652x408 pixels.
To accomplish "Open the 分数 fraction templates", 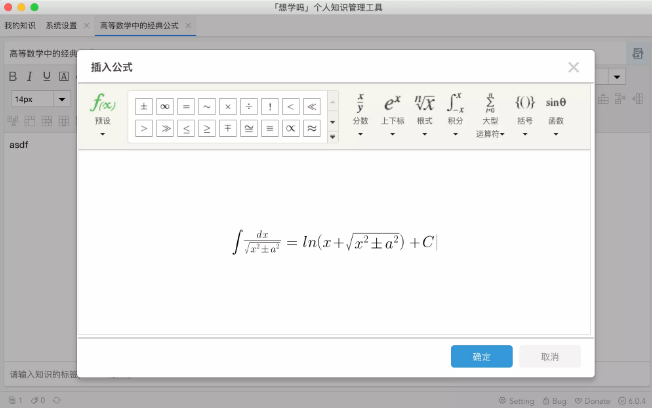I will (361, 114).
